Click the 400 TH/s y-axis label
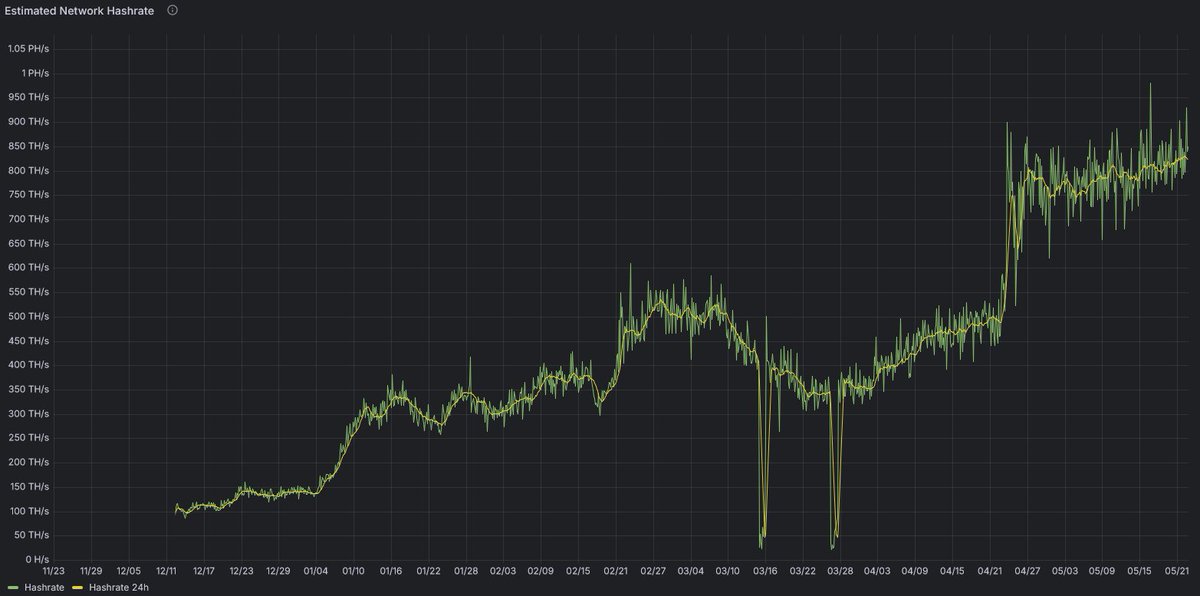 coord(29,365)
